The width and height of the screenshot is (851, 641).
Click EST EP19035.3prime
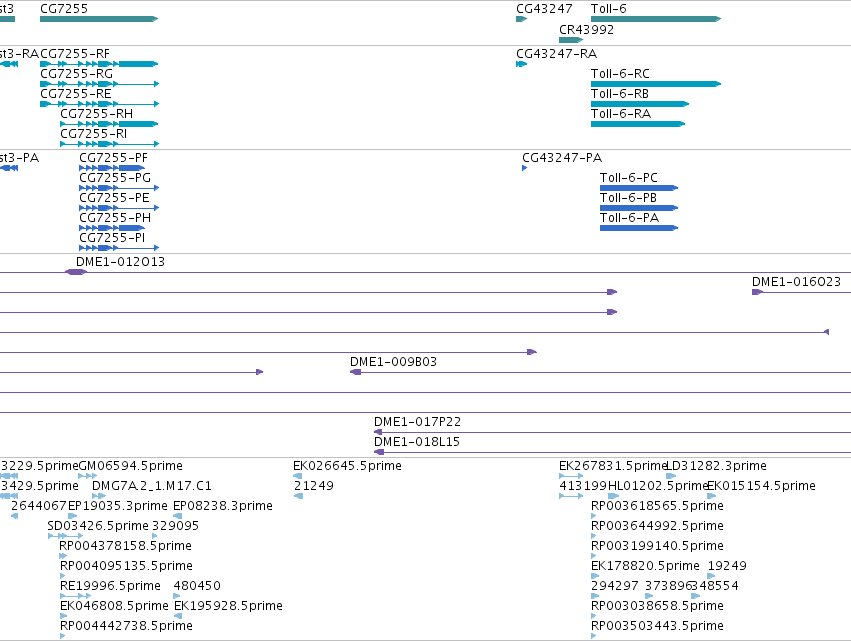click(72, 516)
